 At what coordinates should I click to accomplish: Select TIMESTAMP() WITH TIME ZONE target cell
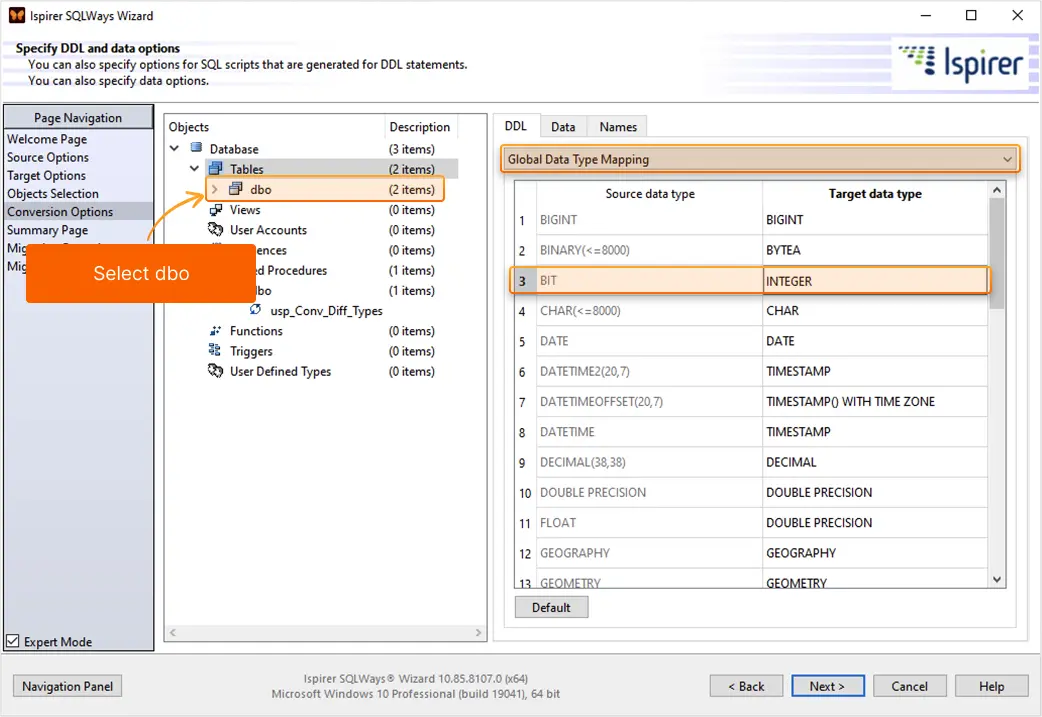coord(875,401)
